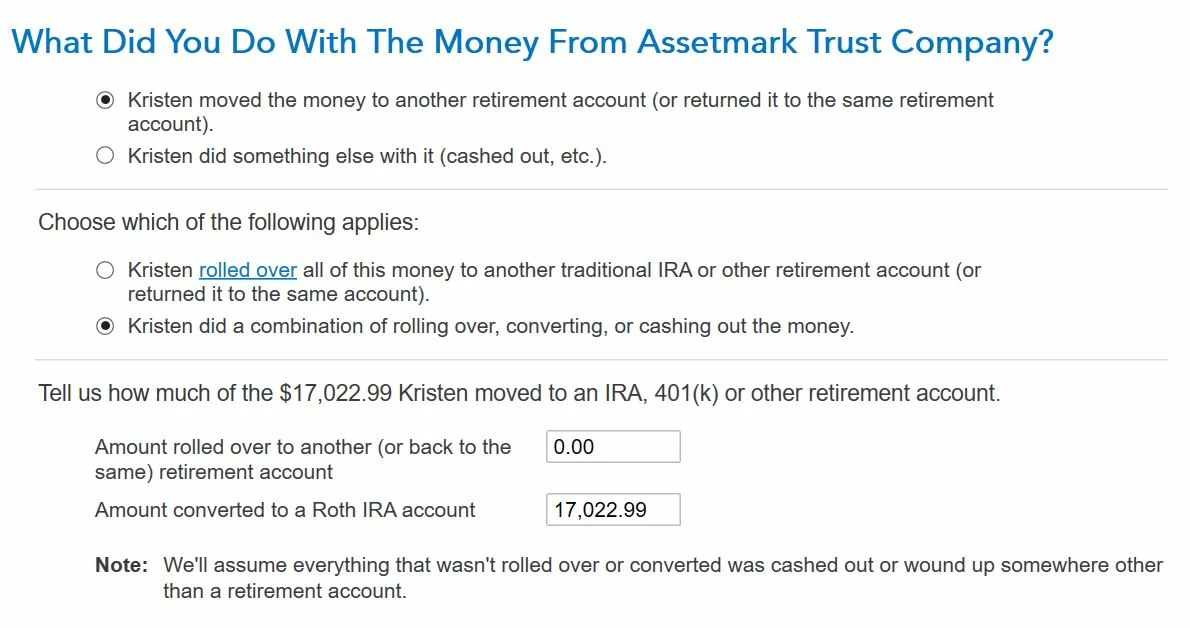Click the 'combination of rolling over' option label text
1190x628 pixels.
(x=490, y=327)
